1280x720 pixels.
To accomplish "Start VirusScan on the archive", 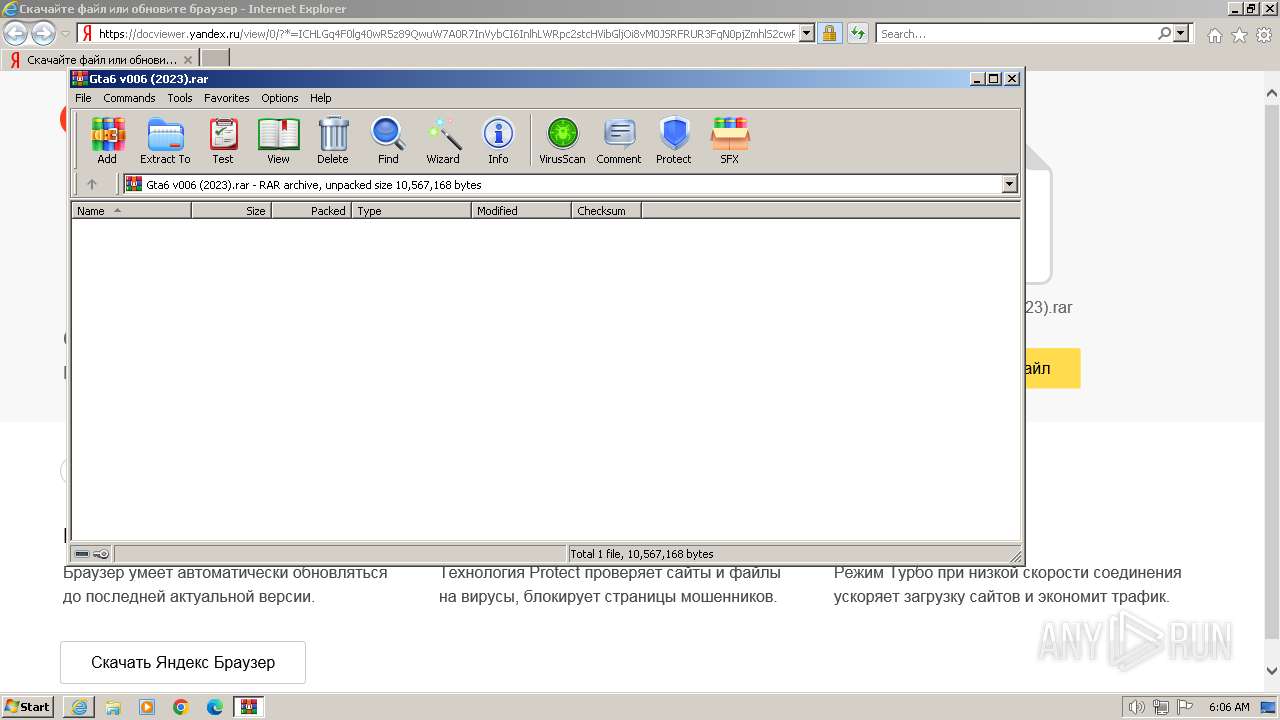I will tap(562, 140).
